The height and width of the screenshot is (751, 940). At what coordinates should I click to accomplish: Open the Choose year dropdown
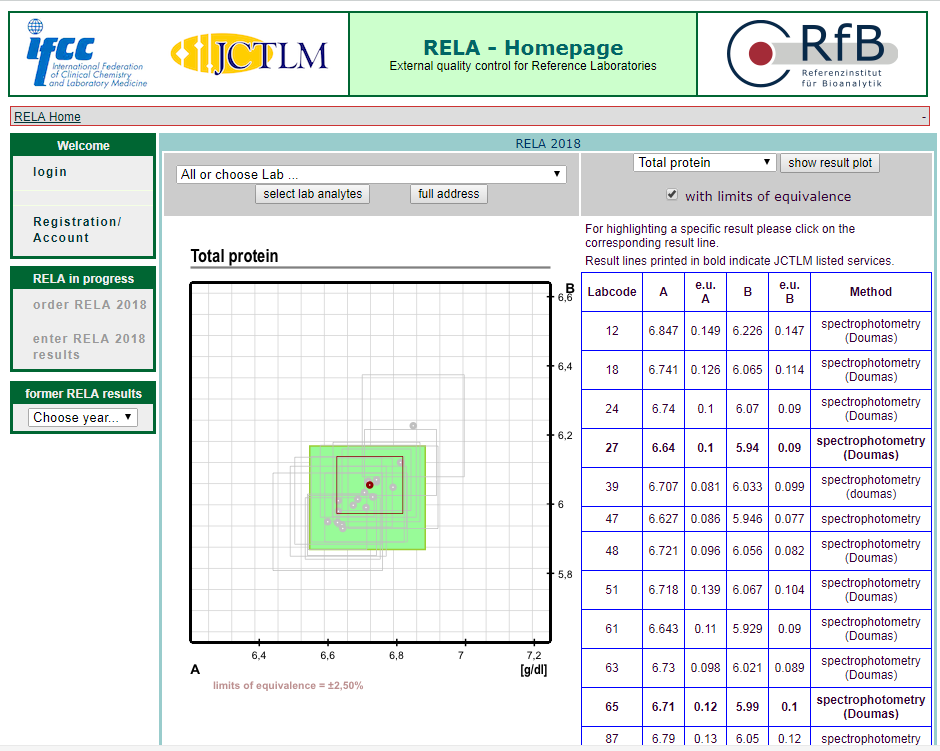coord(83,418)
